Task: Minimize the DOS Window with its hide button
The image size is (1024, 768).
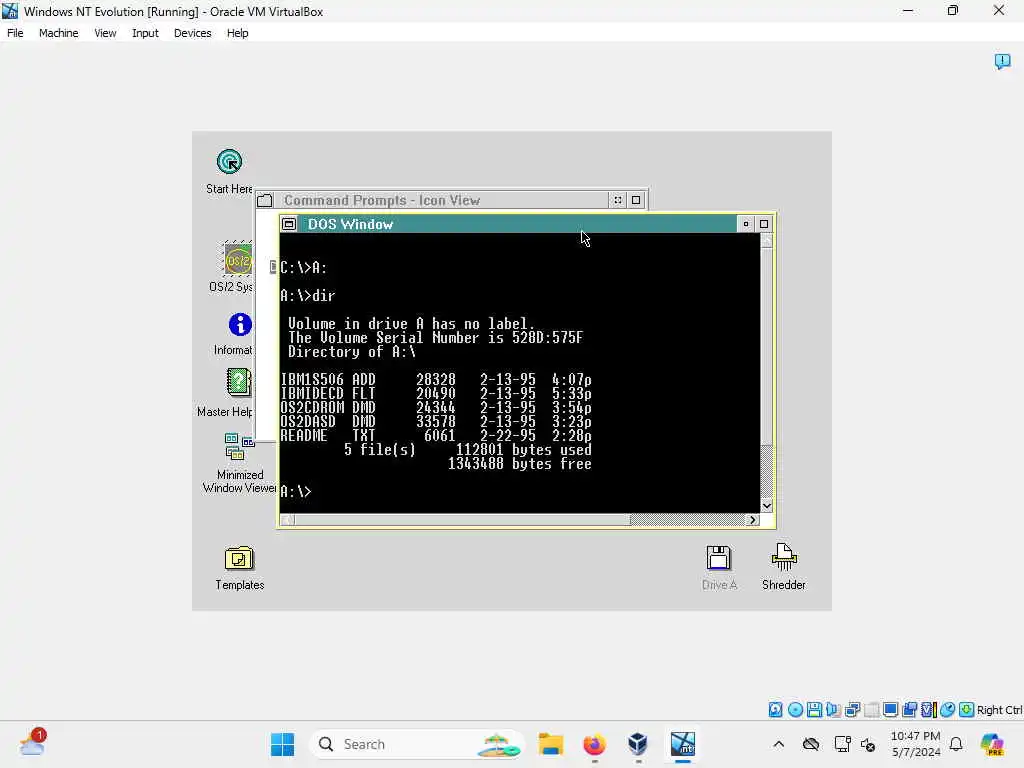Action: pyautogui.click(x=746, y=224)
